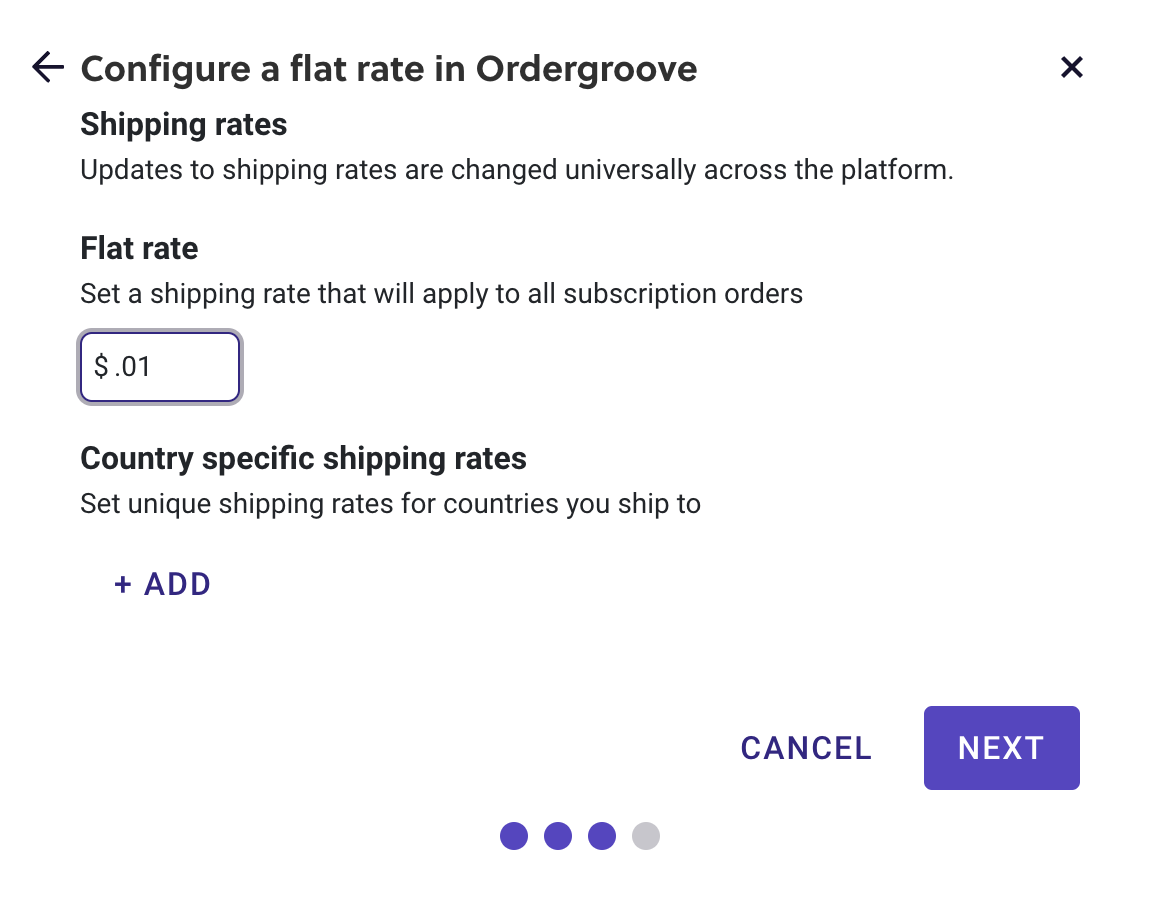Viewport: 1156px width, 924px height.
Task: Click the plus symbol beside ADD
Action: pos(123,584)
